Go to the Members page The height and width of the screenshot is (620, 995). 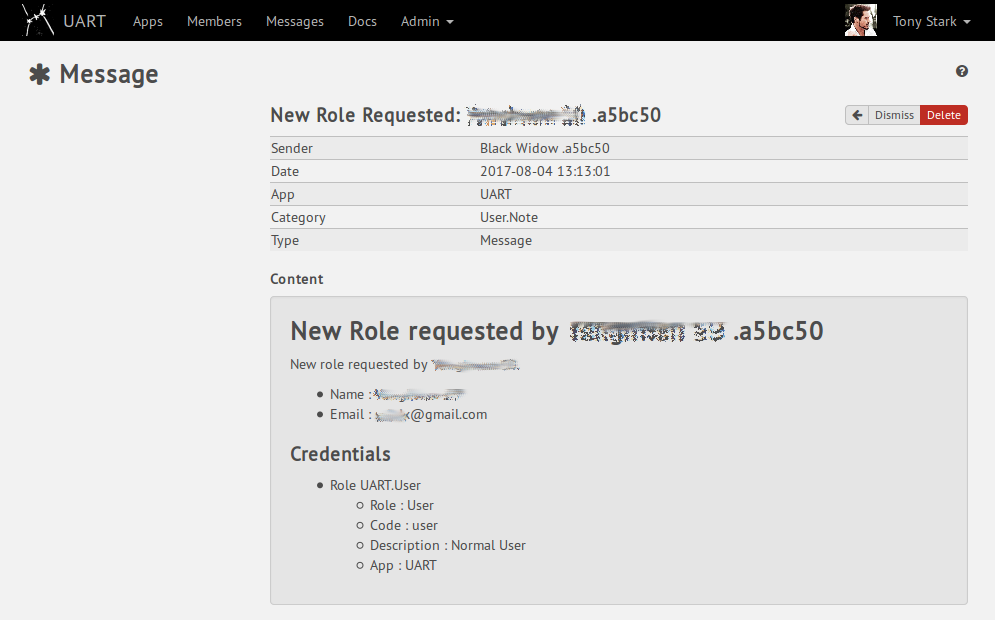pos(214,21)
